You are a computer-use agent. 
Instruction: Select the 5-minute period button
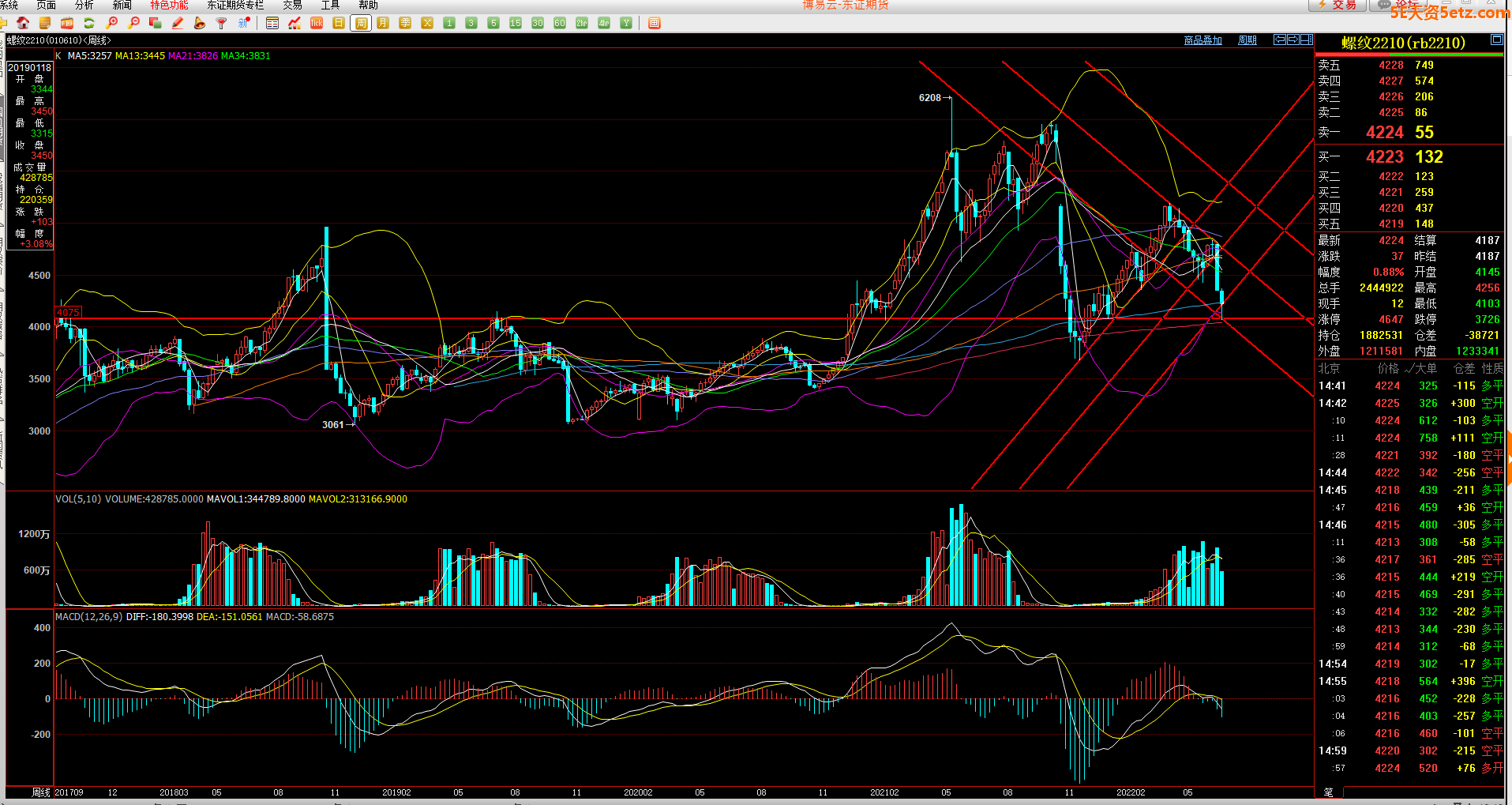(493, 23)
